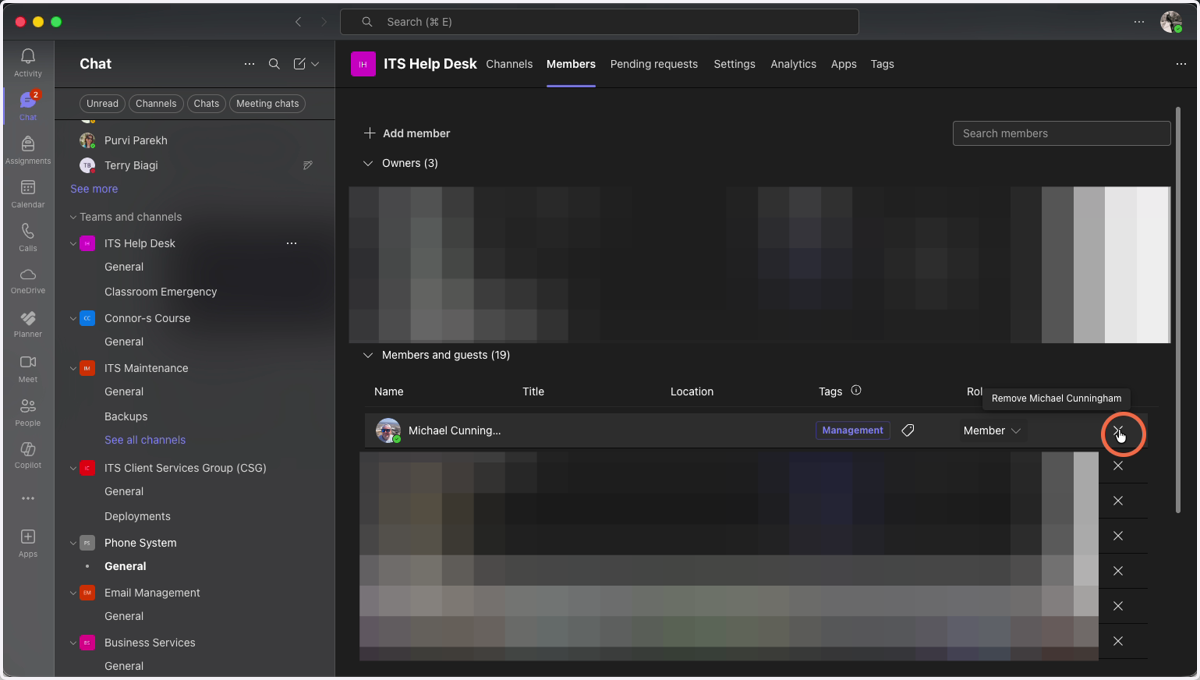Image resolution: width=1200 pixels, height=680 pixels.
Task: Open Assignments from the left rail
Action: (x=28, y=150)
